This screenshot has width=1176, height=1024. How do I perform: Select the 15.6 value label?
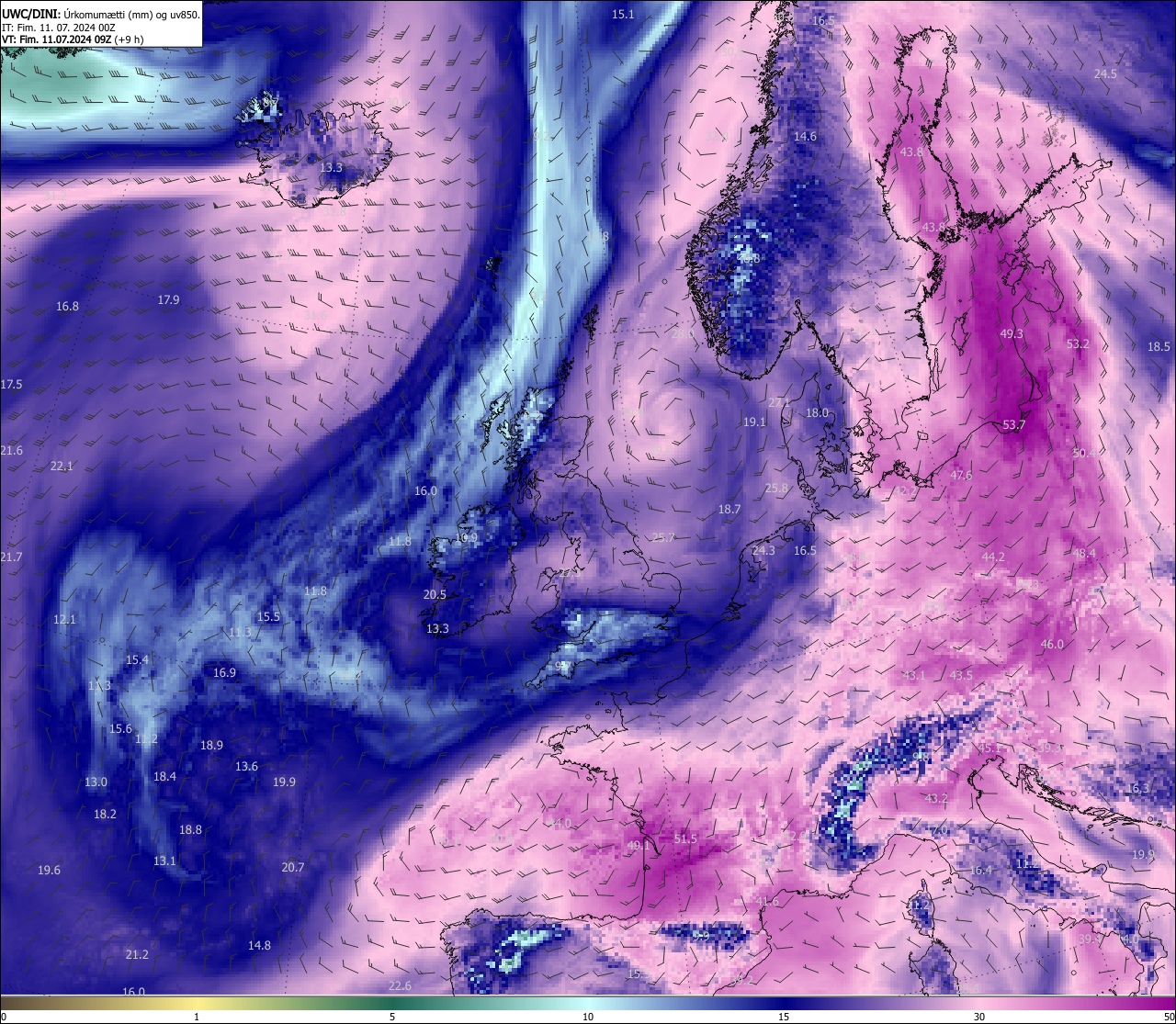tap(120, 728)
